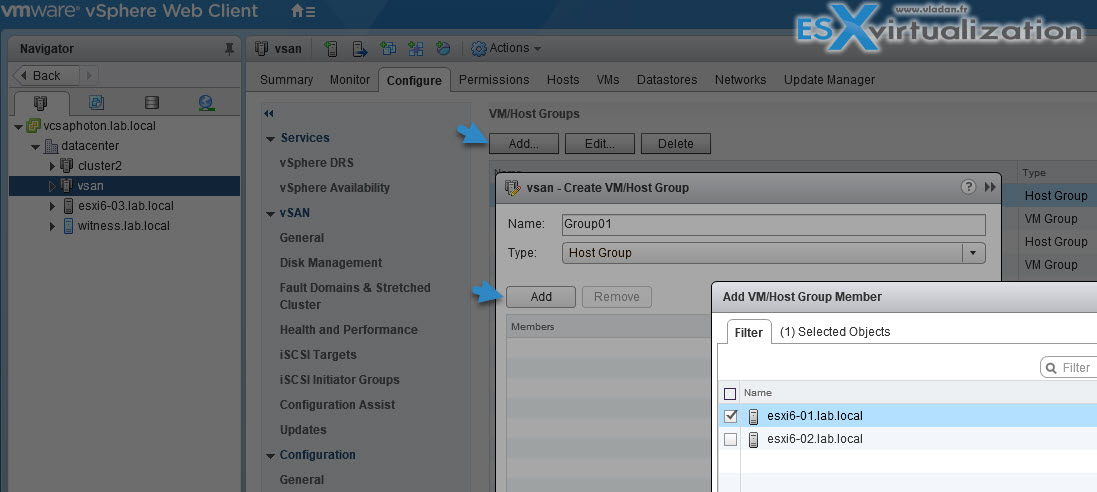Click the double-arrow icon in Create dialog header

[989, 187]
